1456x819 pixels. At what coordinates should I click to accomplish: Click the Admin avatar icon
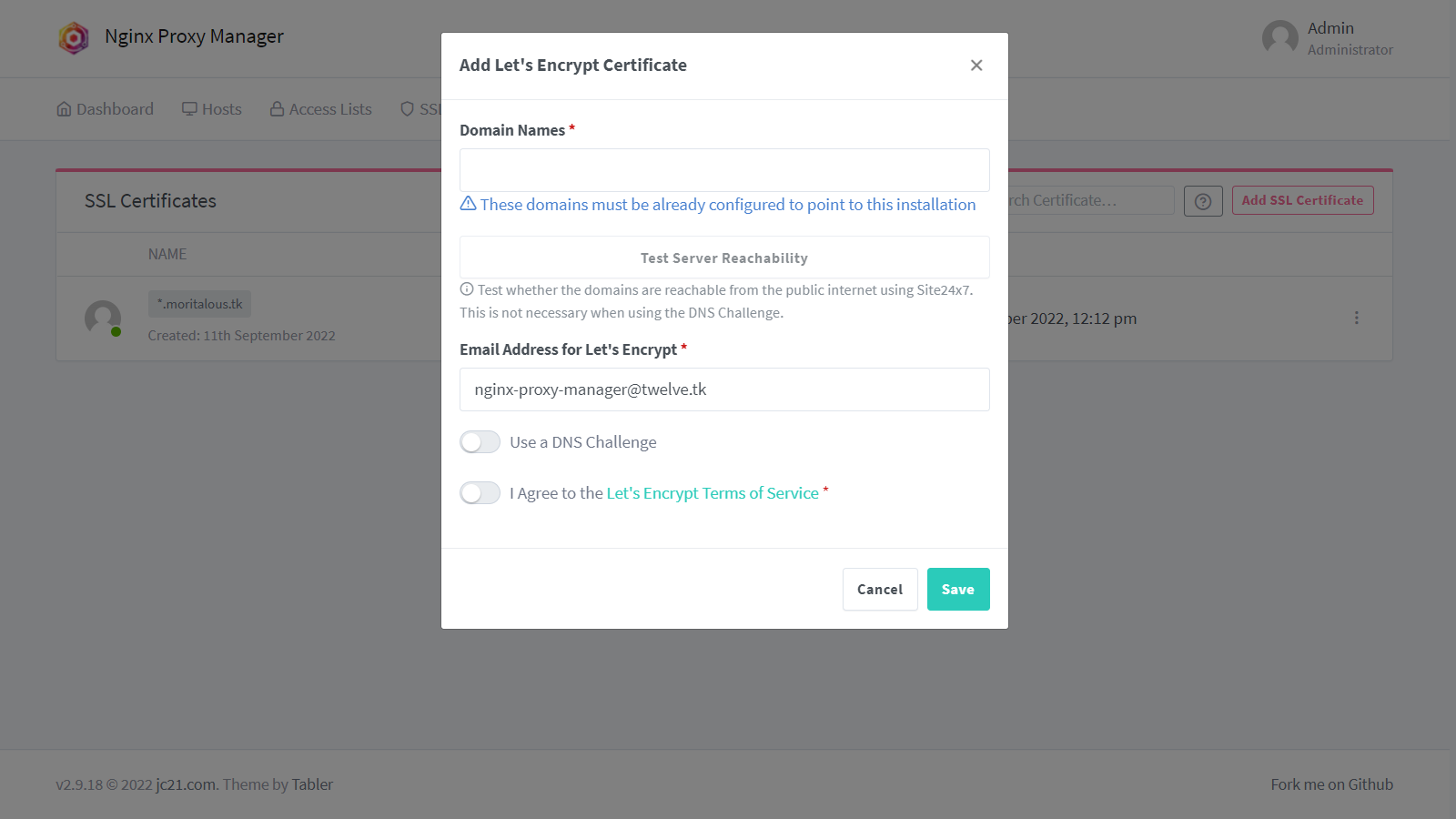pyautogui.click(x=1279, y=38)
